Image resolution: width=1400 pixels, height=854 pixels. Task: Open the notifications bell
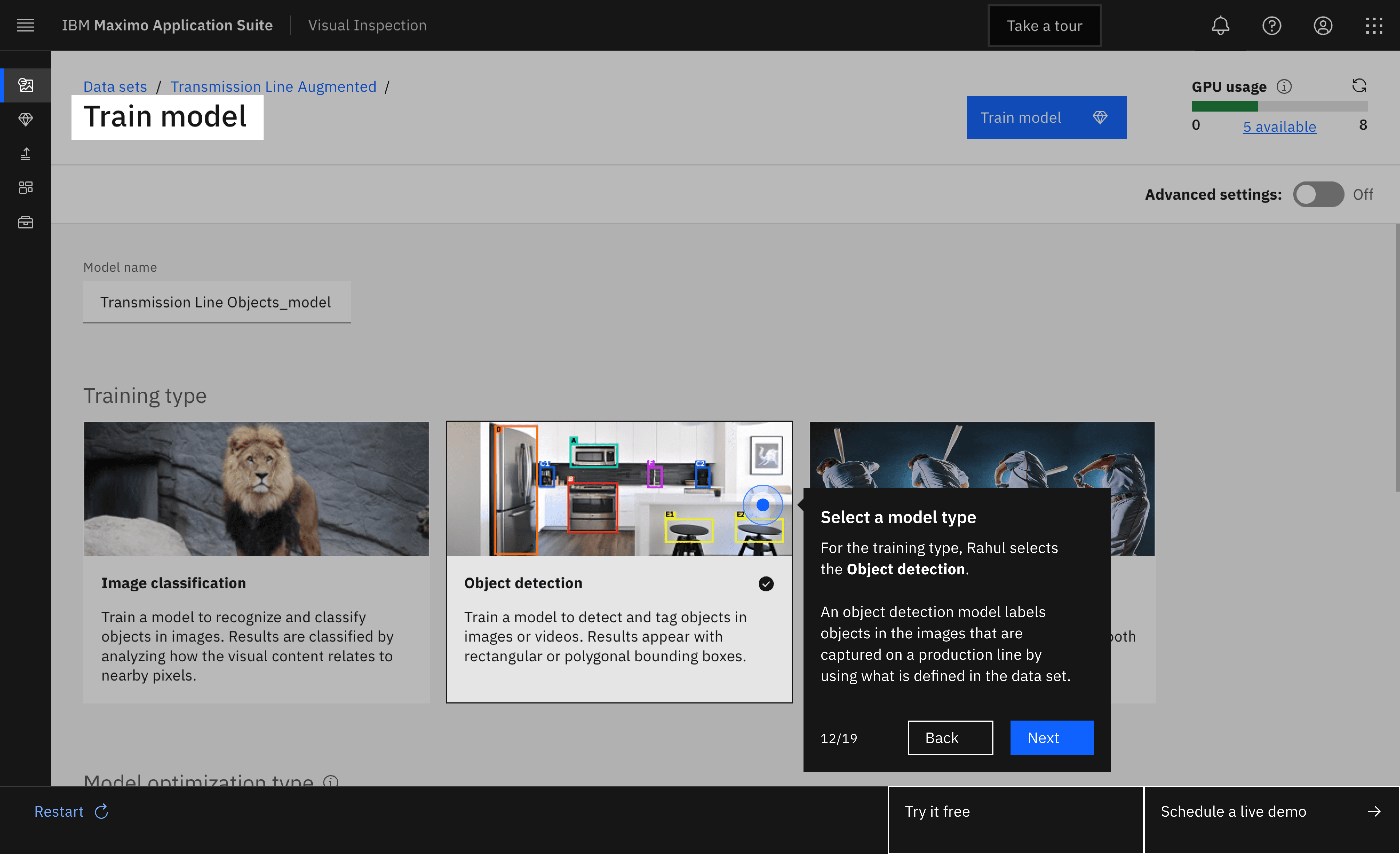point(1220,26)
